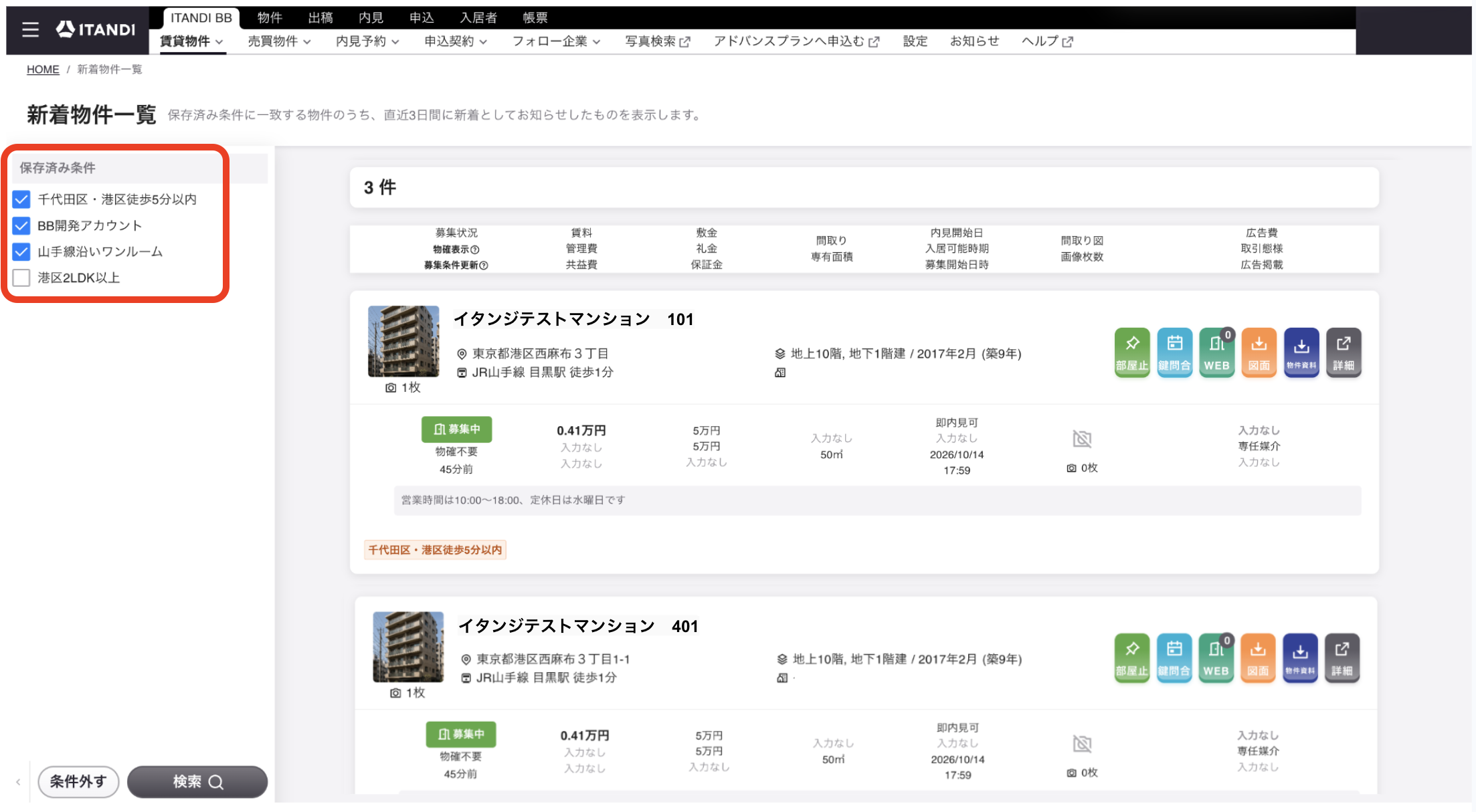Open the hamburger menu icon
Screen dimensions: 1476x812
(x=30, y=29)
